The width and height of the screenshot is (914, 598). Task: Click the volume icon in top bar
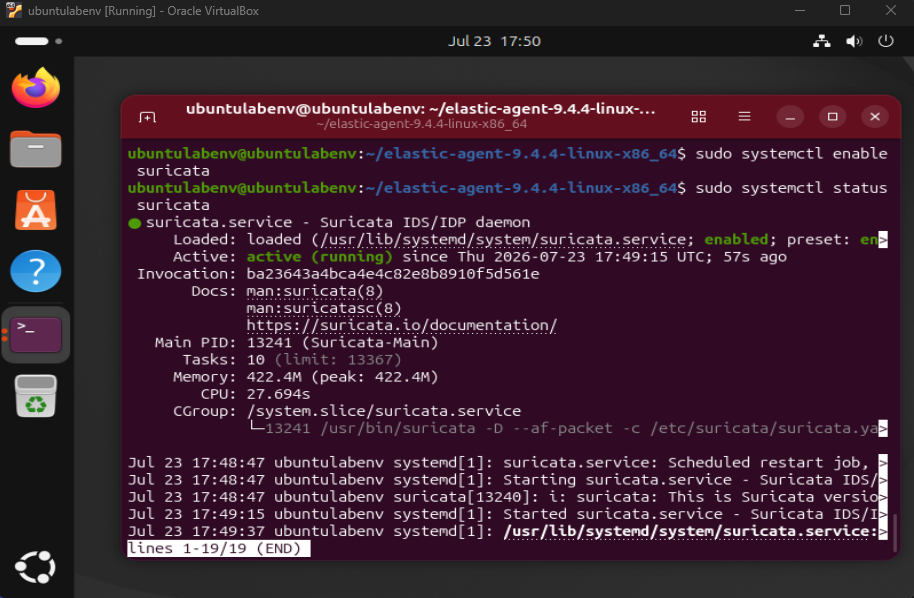click(854, 41)
